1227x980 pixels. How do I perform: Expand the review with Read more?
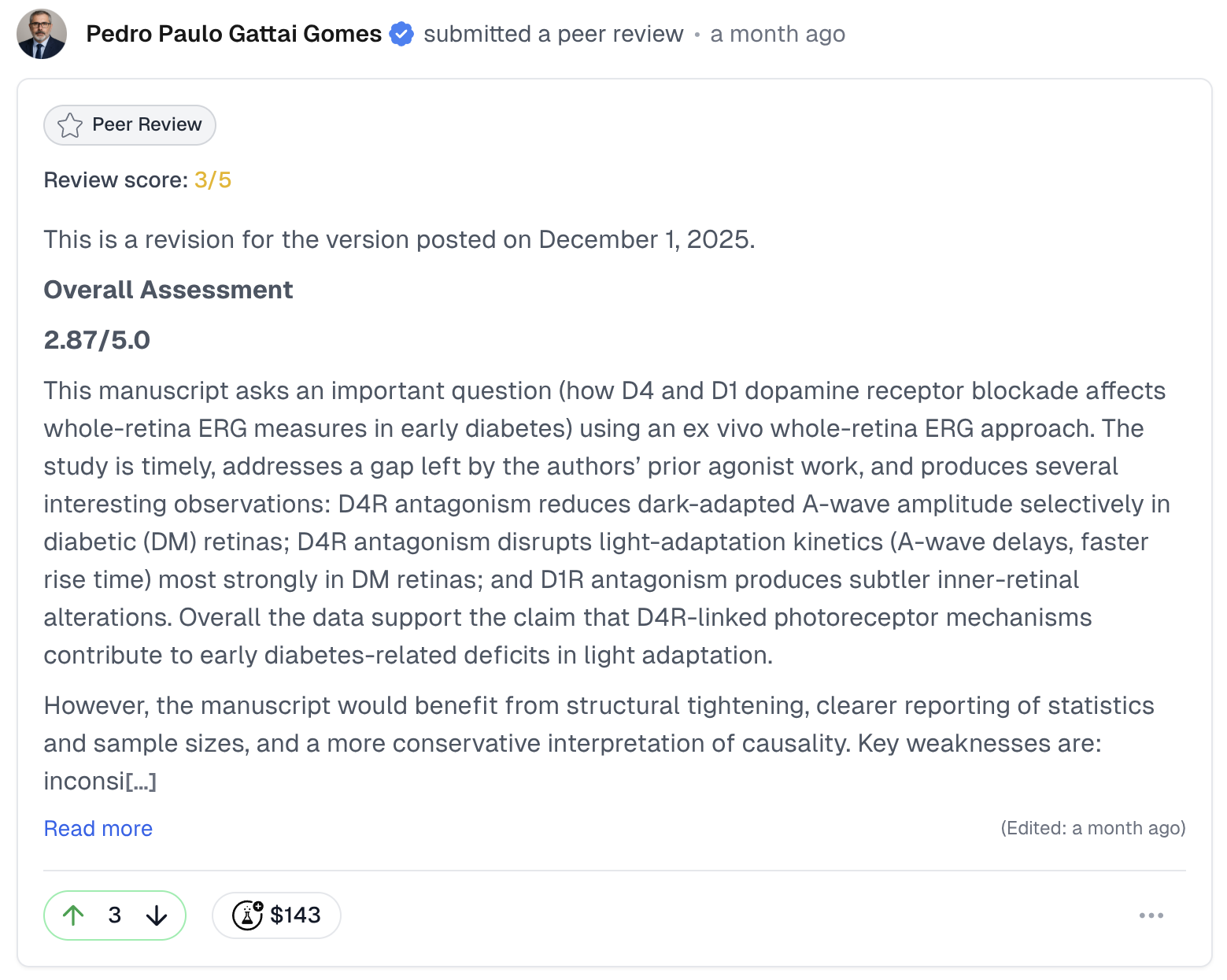pyautogui.click(x=98, y=828)
